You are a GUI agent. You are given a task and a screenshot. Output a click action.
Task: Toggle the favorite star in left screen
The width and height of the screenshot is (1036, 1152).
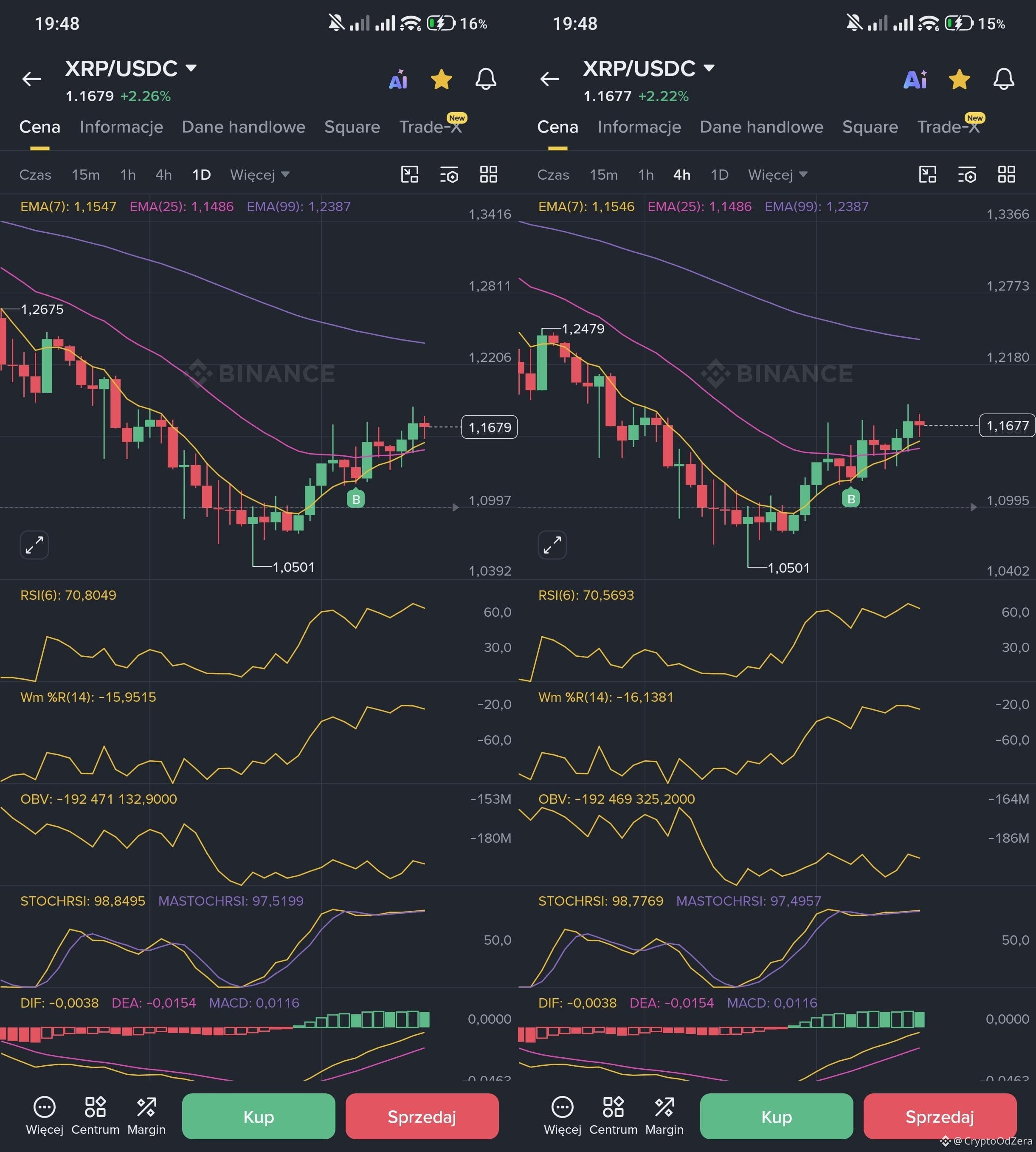tap(442, 79)
